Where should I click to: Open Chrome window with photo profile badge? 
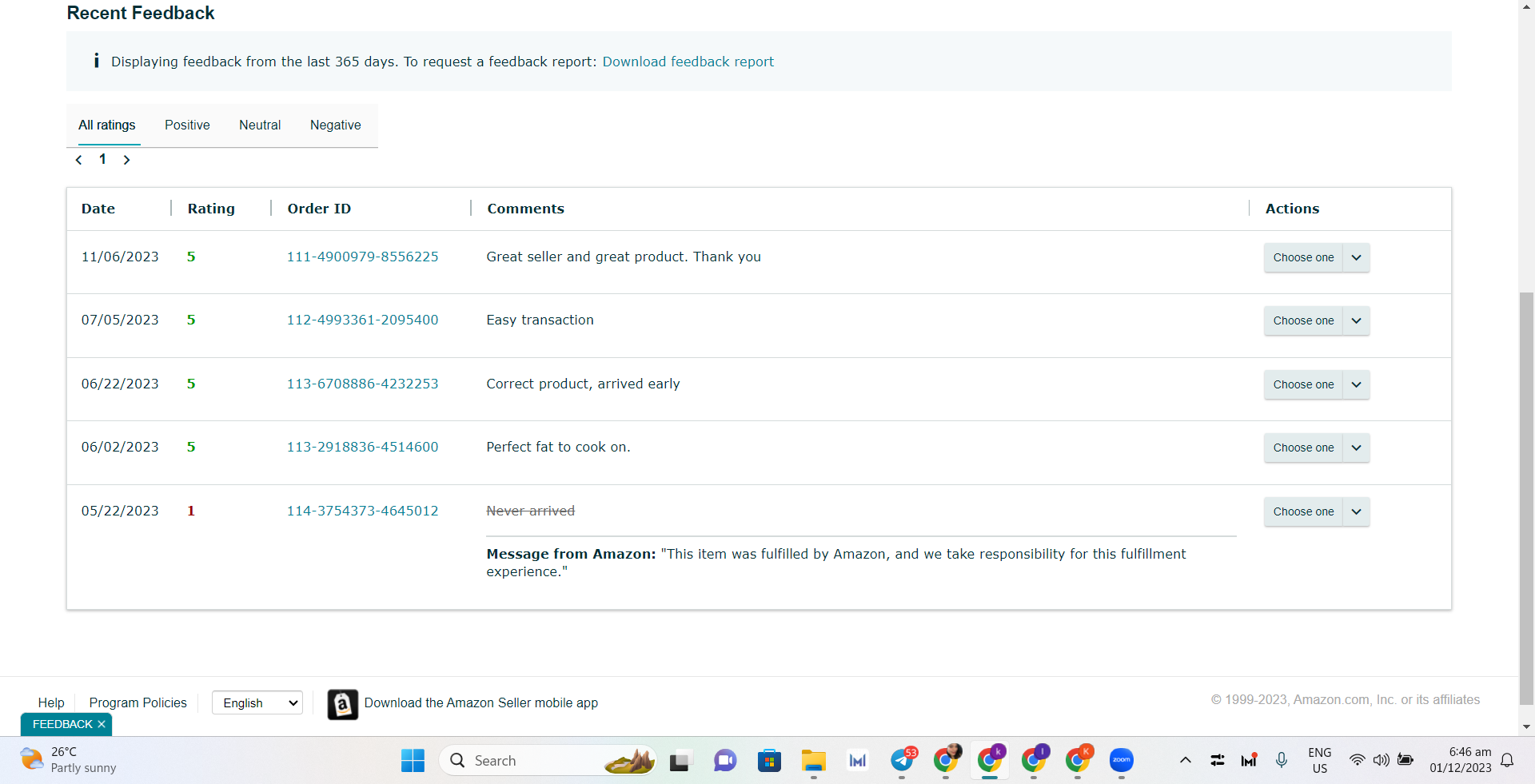pos(947,761)
